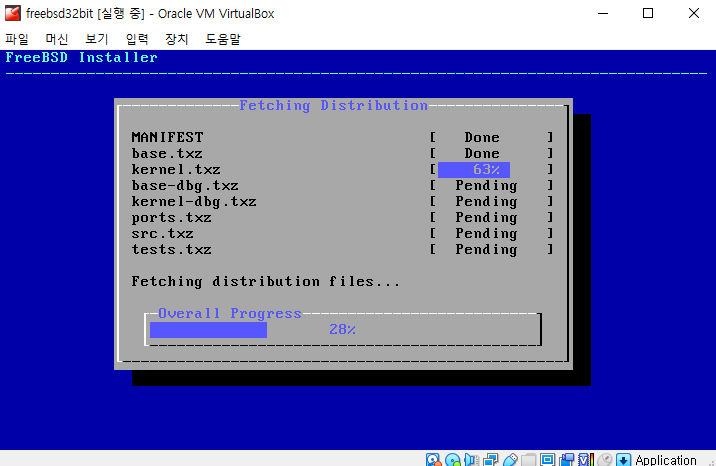
Task: Click the Pending status for kernel-dbg.txz
Action: click(486, 202)
